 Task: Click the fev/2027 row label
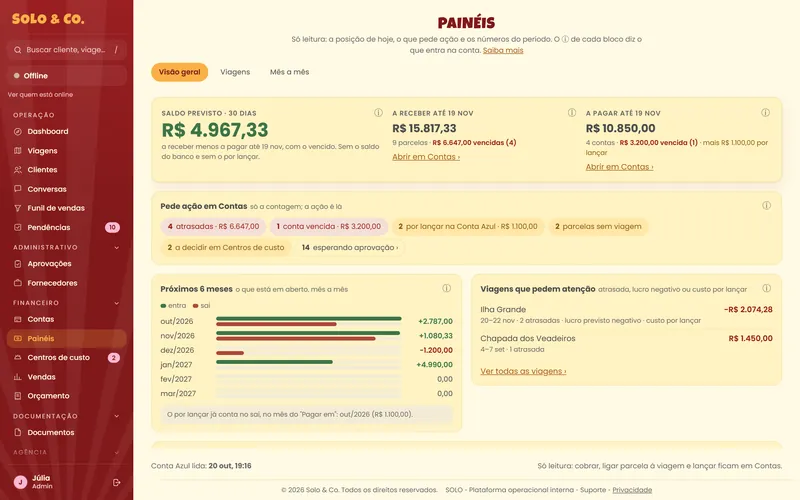[x=176, y=380]
